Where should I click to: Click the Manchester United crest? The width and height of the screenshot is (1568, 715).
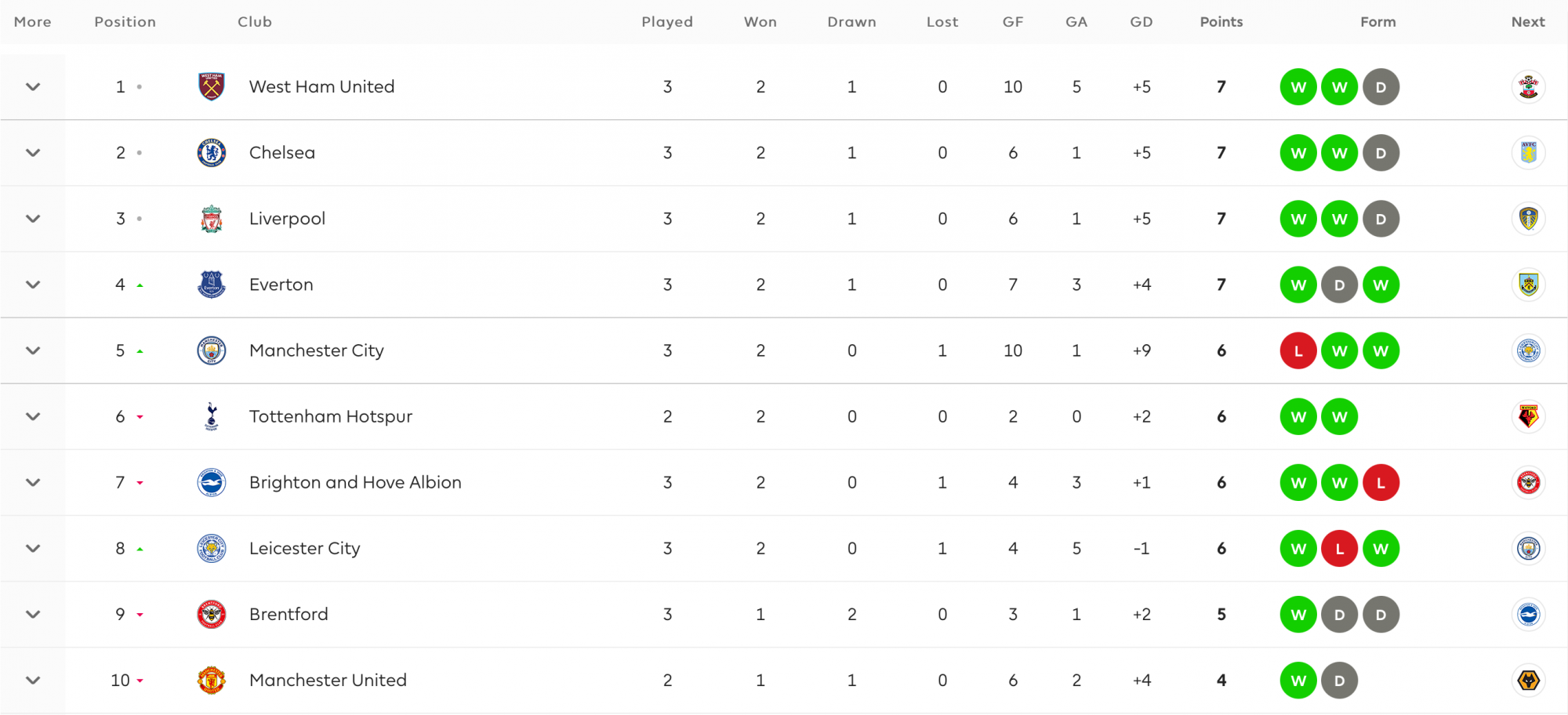pos(212,680)
